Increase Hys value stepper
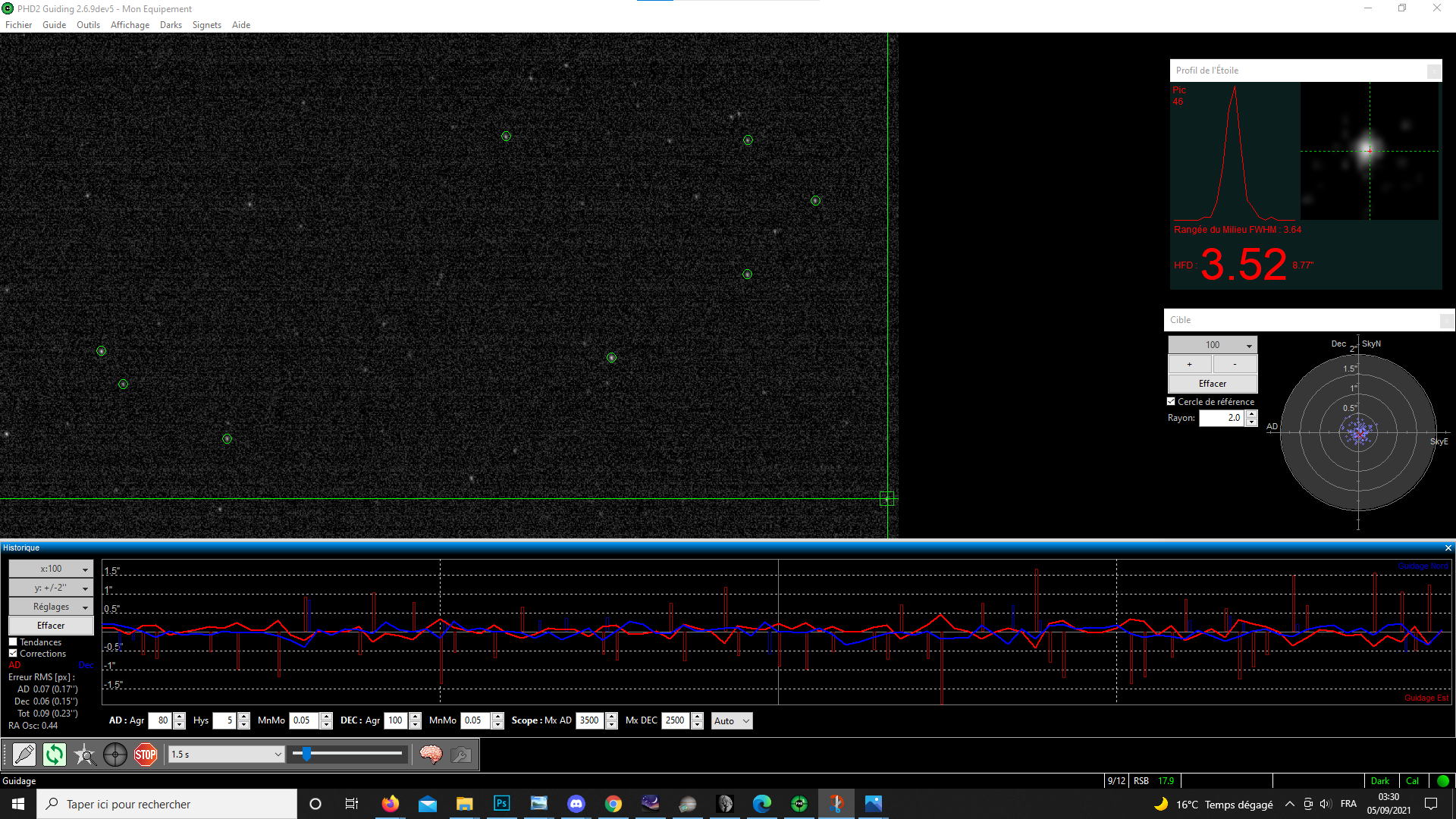Image resolution: width=1456 pixels, height=819 pixels. (244, 717)
